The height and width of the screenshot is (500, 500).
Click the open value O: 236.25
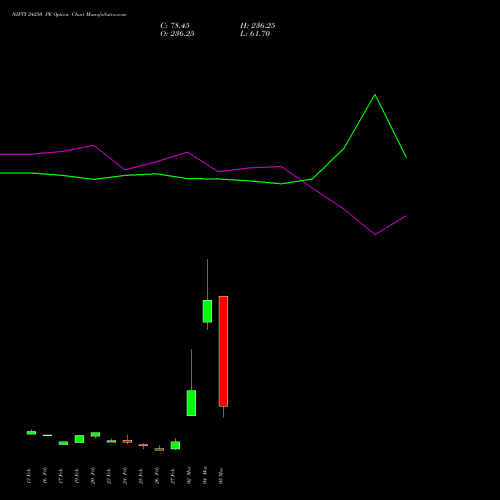coord(177,34)
